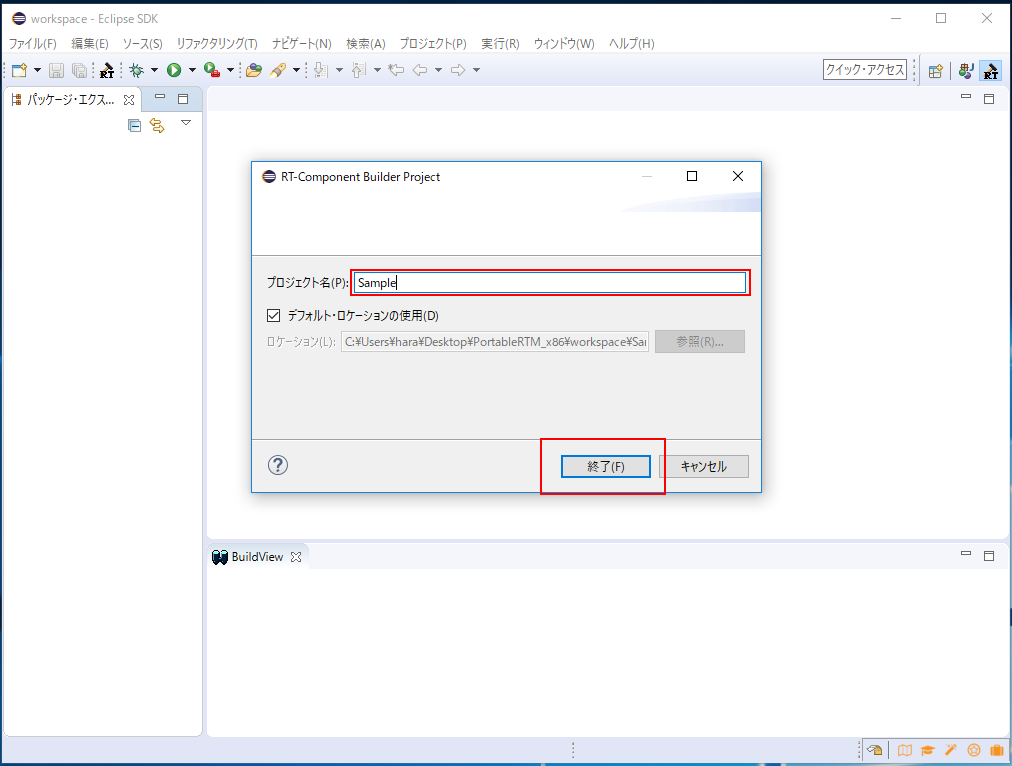Screen dimensions: 1012x766
Task: Select RTC Builder perspective at top right
Action: [x=991, y=70]
